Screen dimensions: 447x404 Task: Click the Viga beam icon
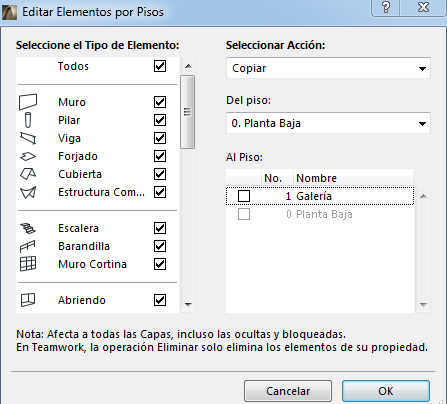coord(28,138)
